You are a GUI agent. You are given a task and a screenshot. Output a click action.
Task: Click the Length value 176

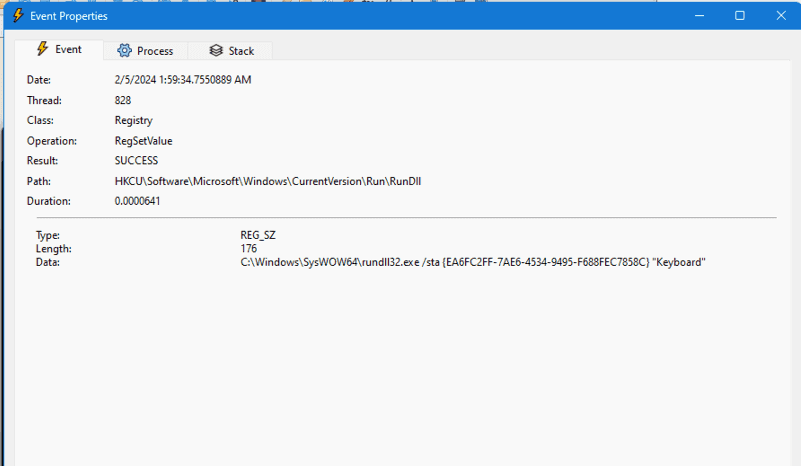click(249, 248)
